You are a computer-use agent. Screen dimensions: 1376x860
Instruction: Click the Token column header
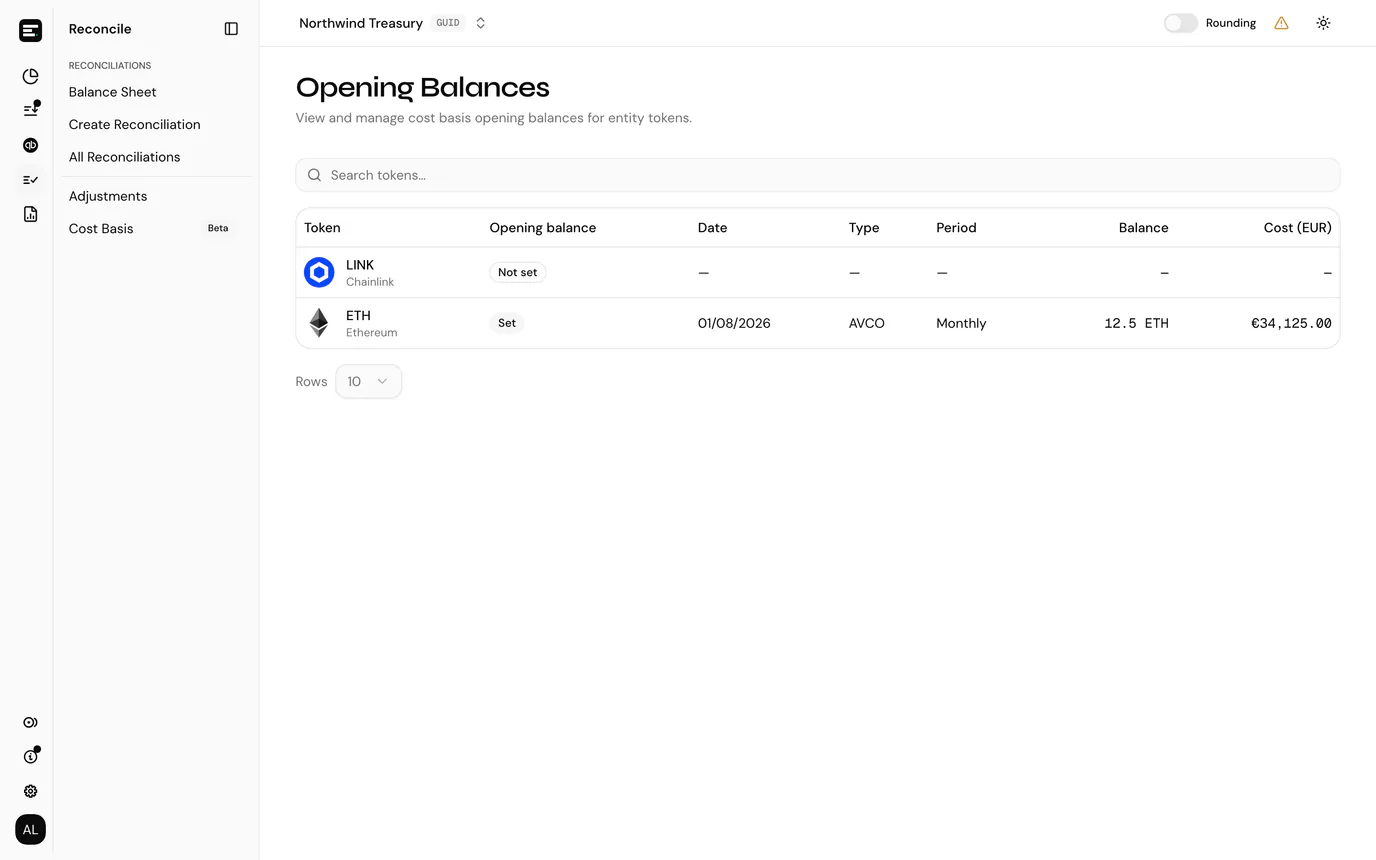tap(322, 228)
